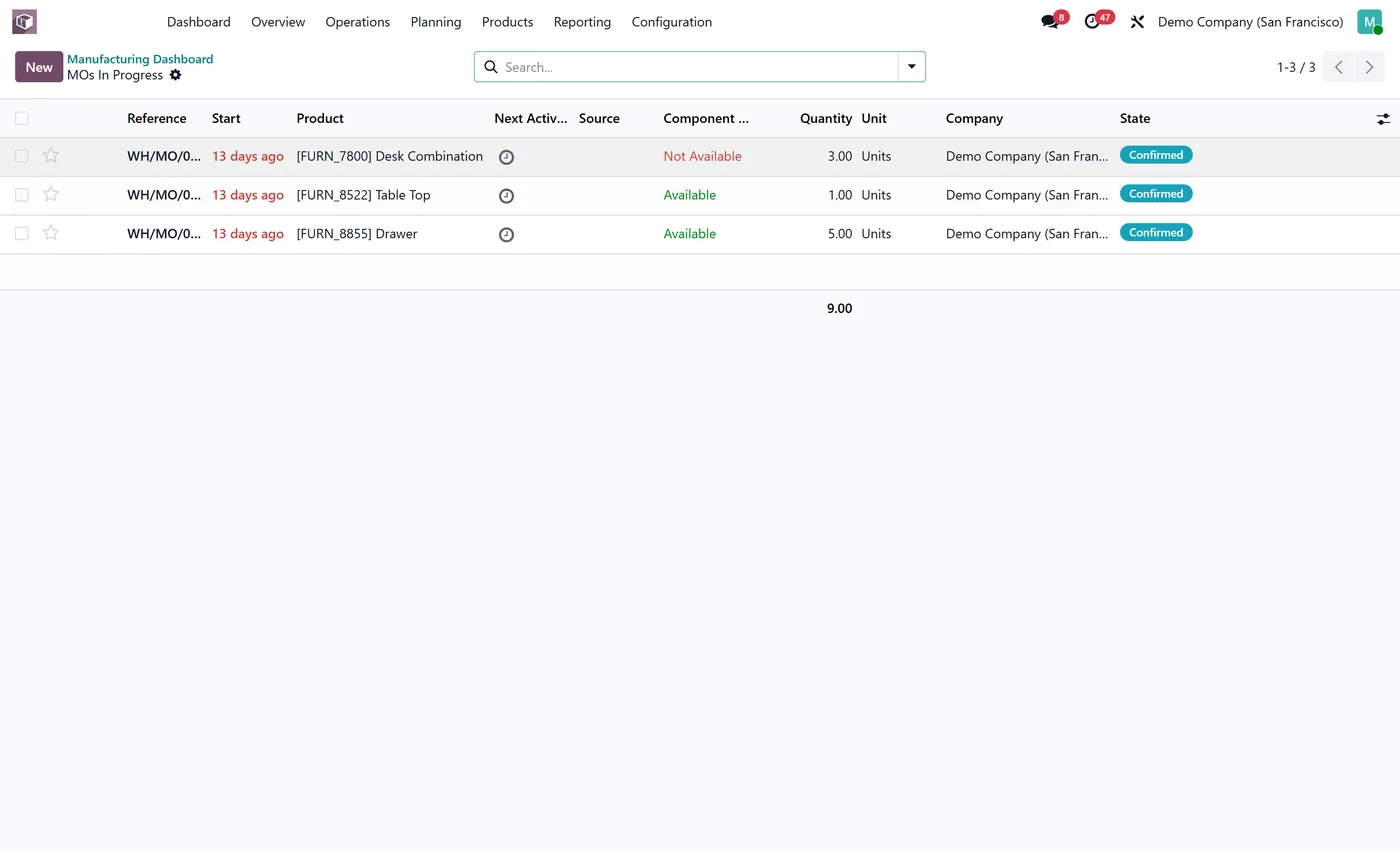Viewport: 1400px width, 851px height.
Task: Sort by the Start column header
Action: click(x=226, y=118)
